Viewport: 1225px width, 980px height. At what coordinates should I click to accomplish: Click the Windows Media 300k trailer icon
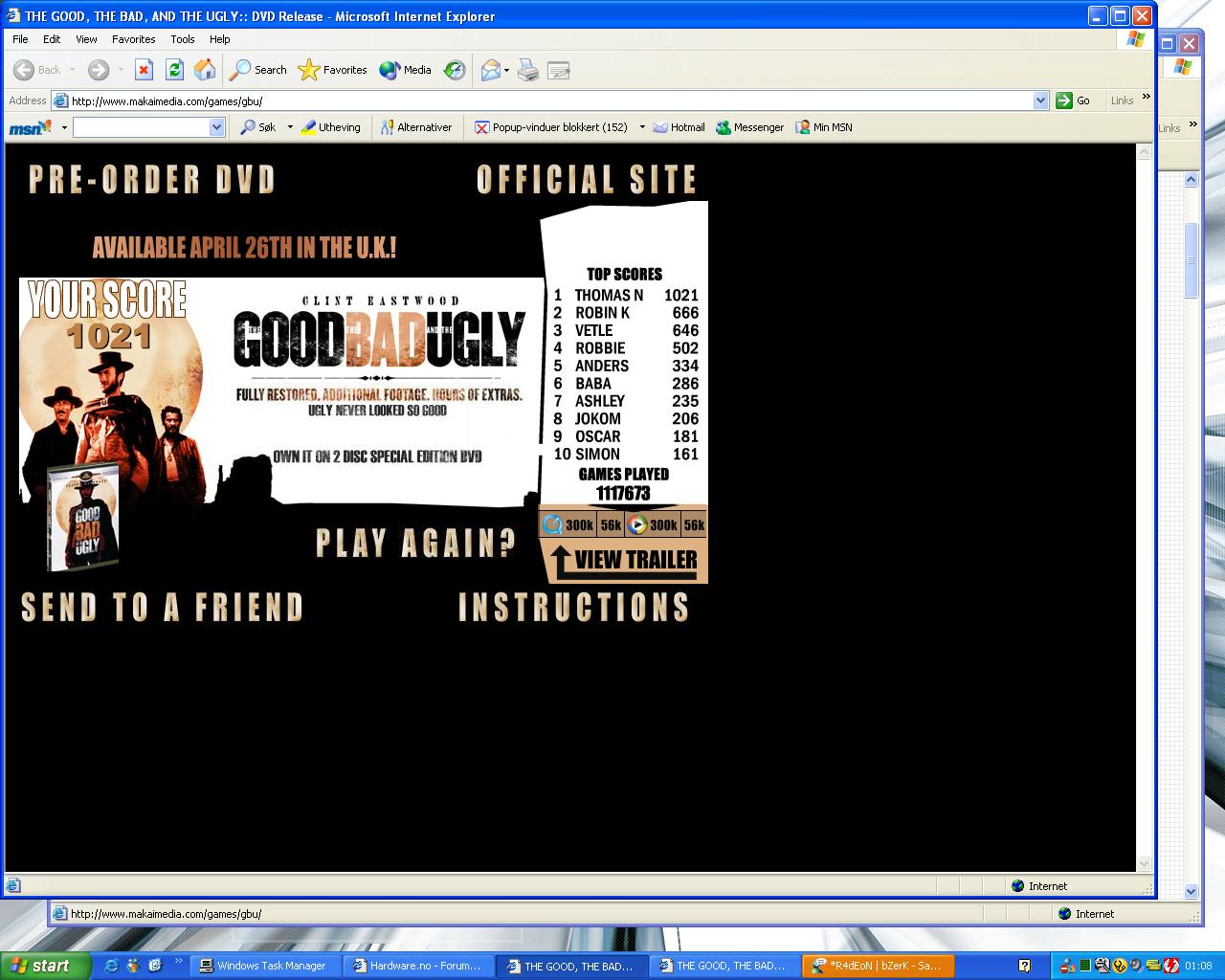[653, 524]
